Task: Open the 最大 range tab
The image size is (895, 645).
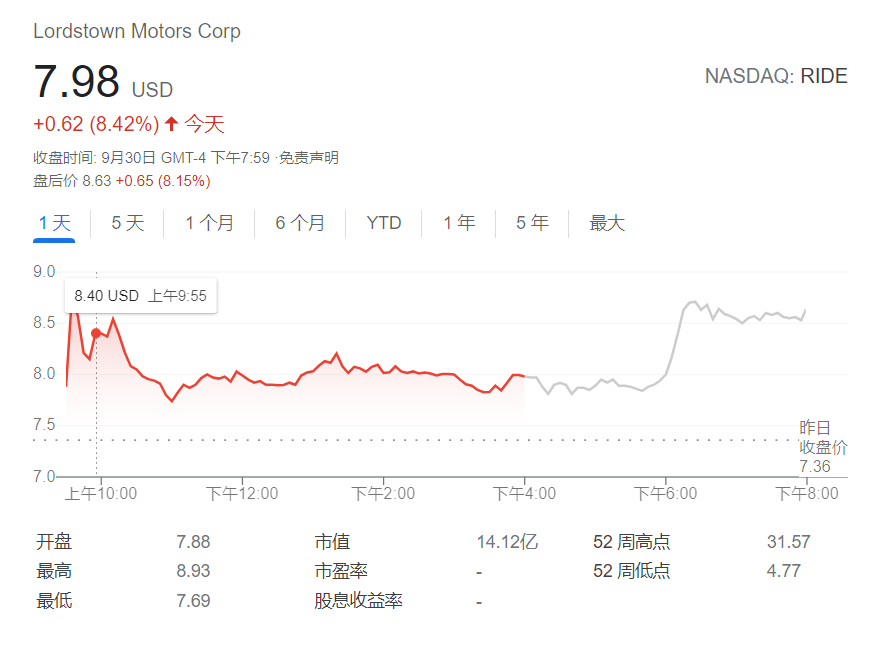Action: click(607, 223)
